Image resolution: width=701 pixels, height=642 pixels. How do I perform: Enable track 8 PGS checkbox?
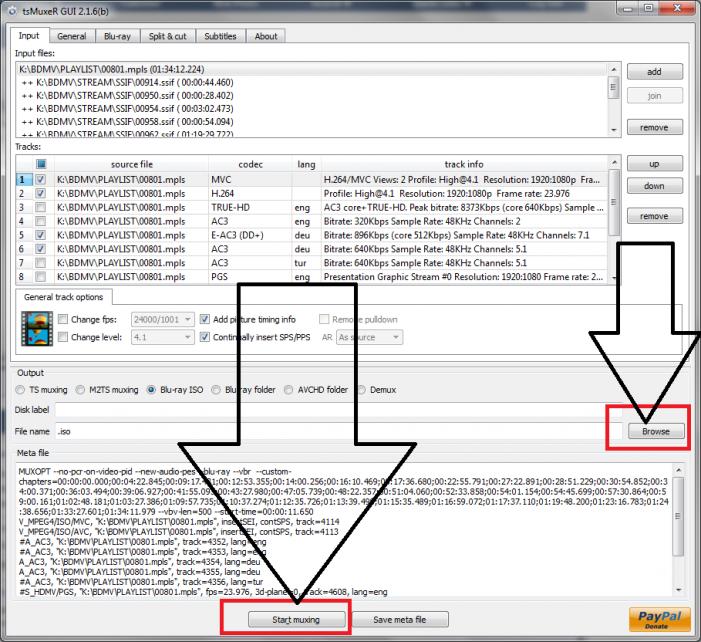tap(41, 277)
